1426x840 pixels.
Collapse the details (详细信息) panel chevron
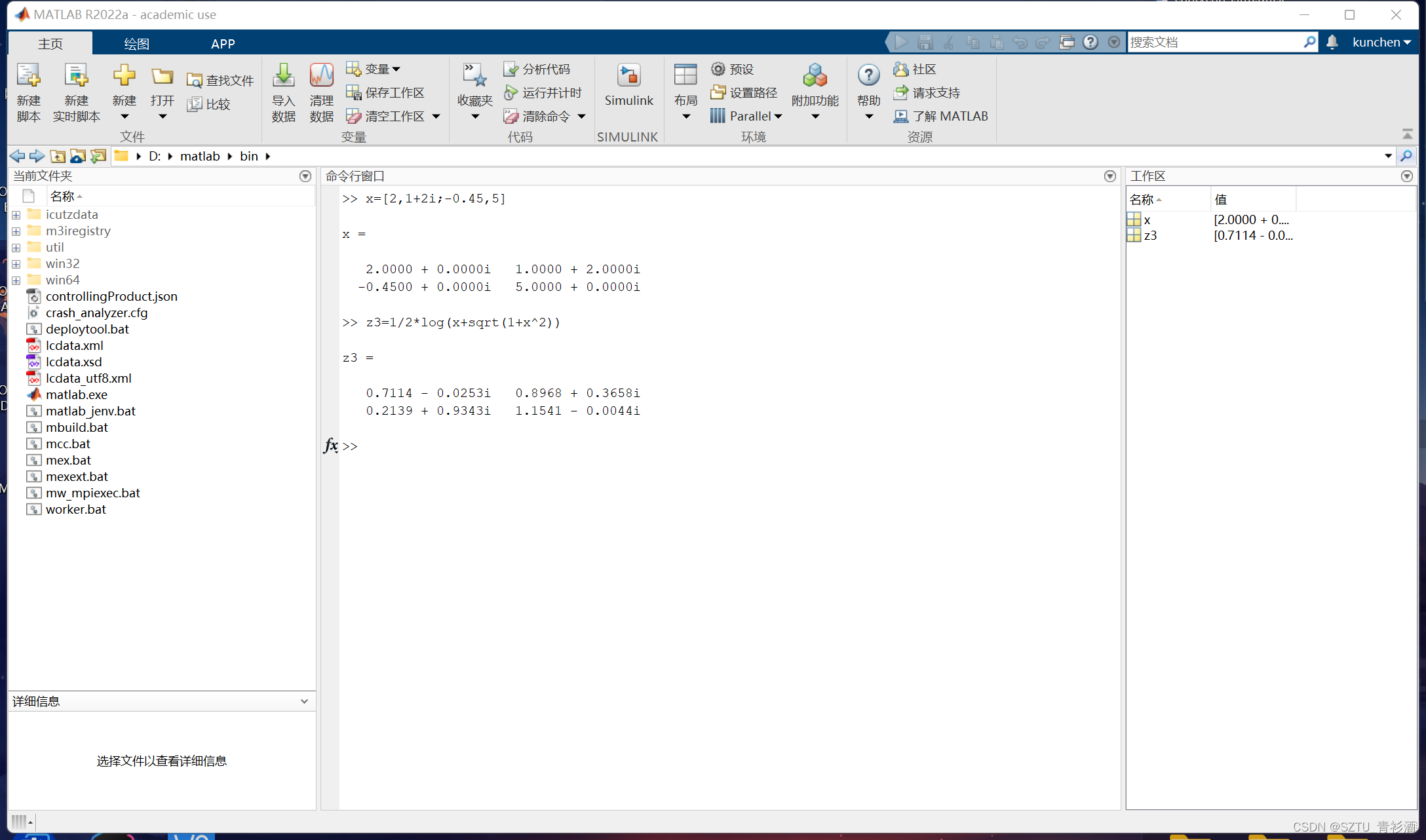point(304,701)
